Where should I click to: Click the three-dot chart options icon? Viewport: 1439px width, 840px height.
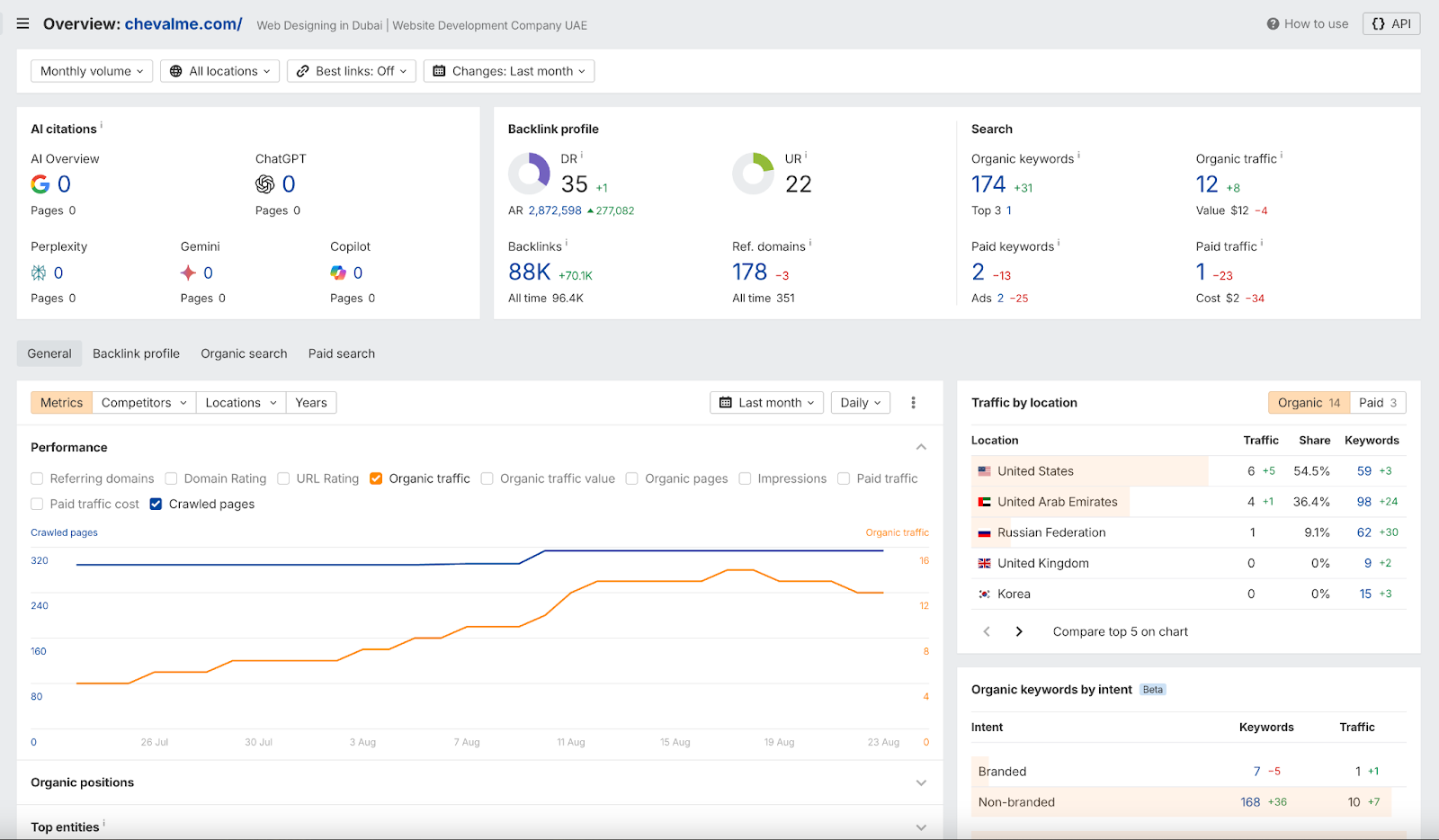913,403
